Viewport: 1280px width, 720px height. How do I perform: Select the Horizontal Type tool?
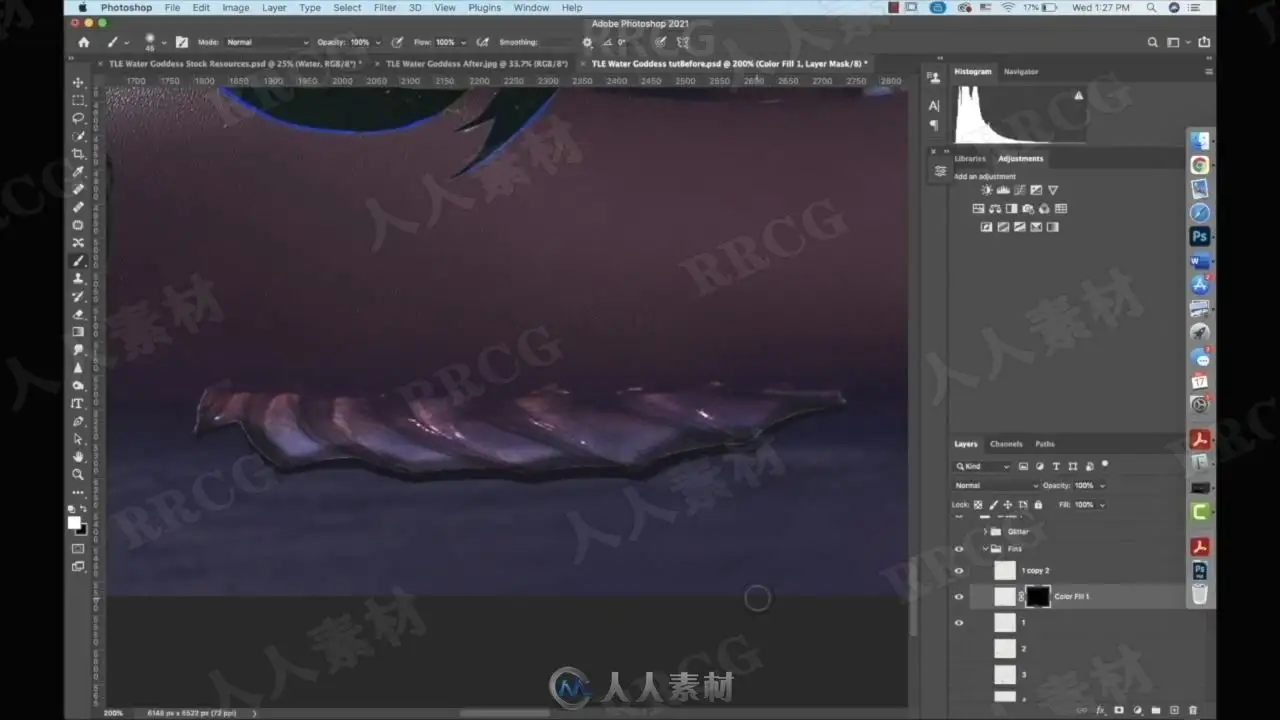(78, 403)
